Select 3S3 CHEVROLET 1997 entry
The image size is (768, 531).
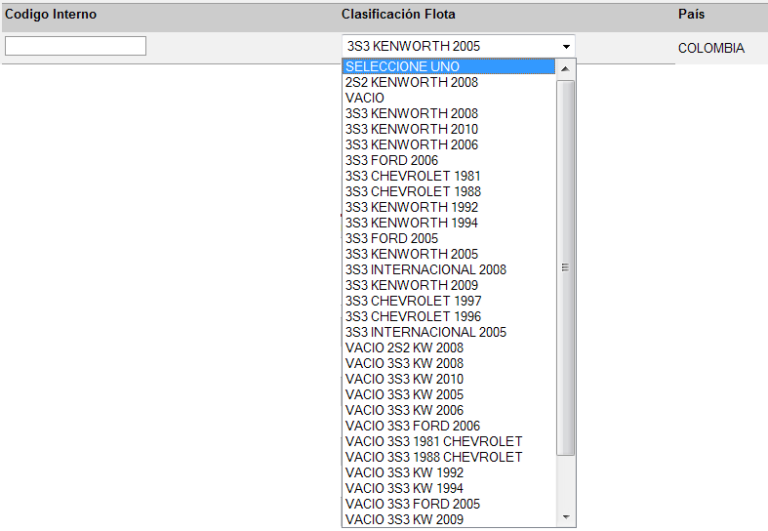[x=412, y=301]
